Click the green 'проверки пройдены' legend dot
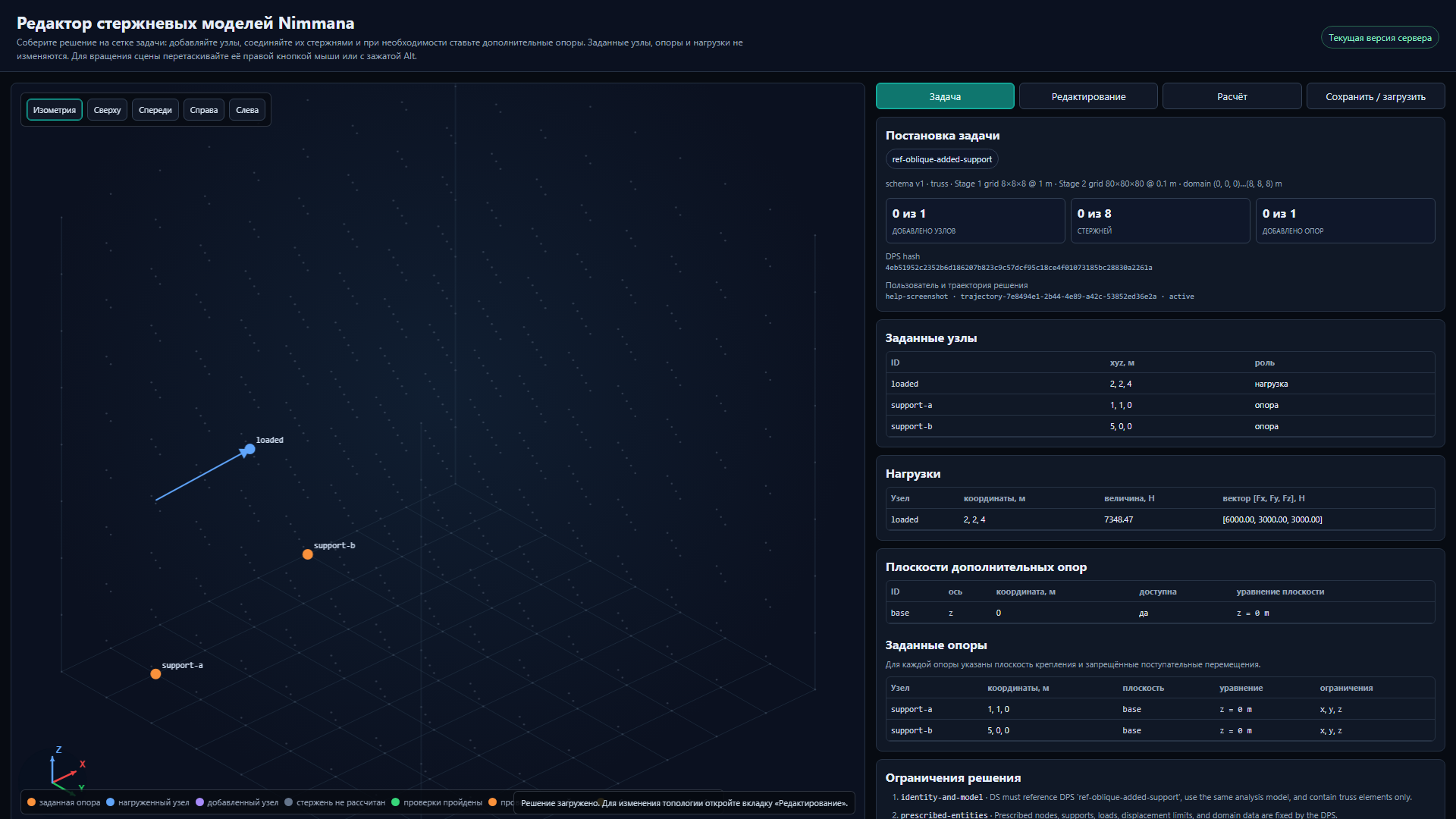The height and width of the screenshot is (819, 1456). click(x=396, y=802)
